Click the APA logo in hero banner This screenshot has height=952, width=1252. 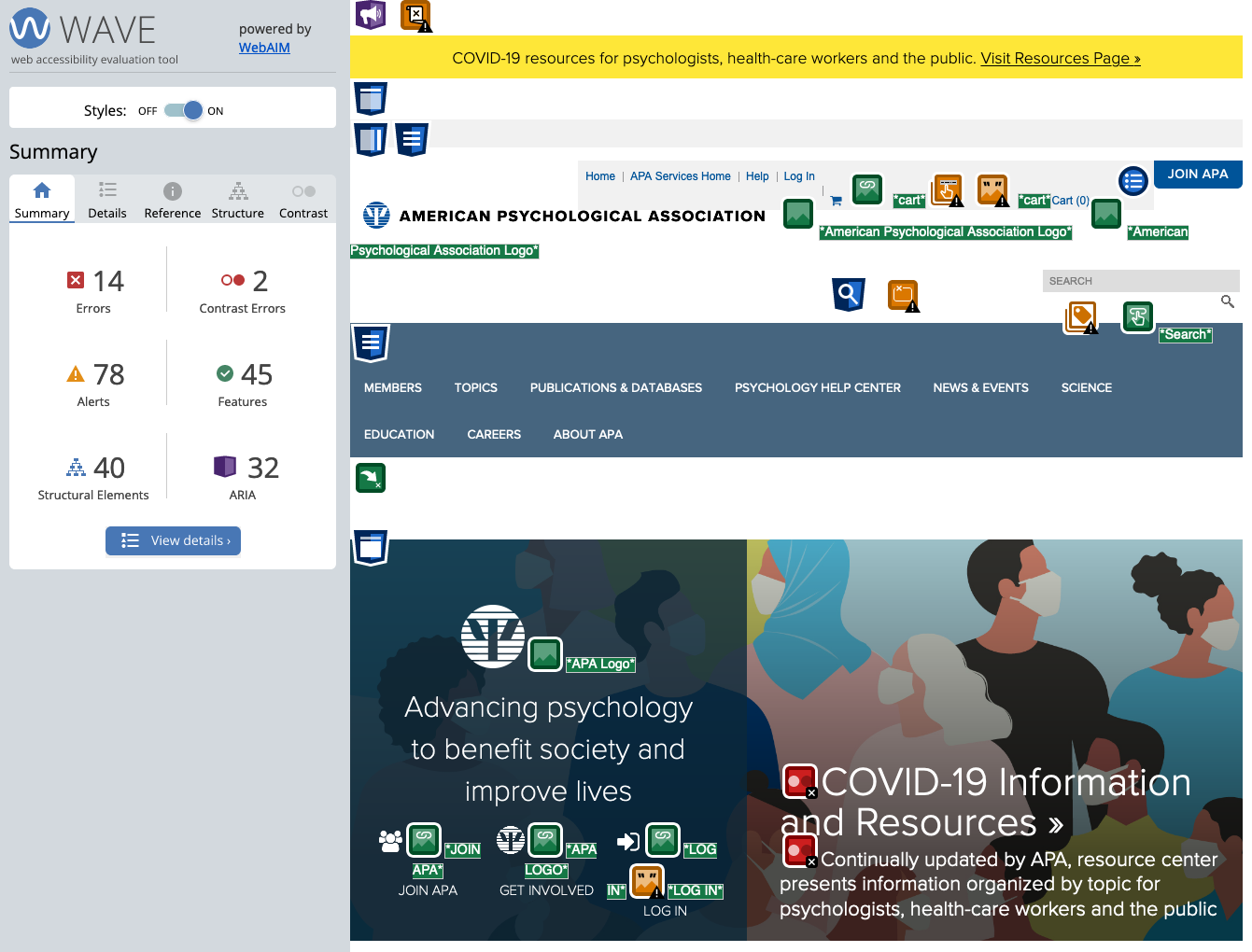pyautogui.click(x=493, y=637)
